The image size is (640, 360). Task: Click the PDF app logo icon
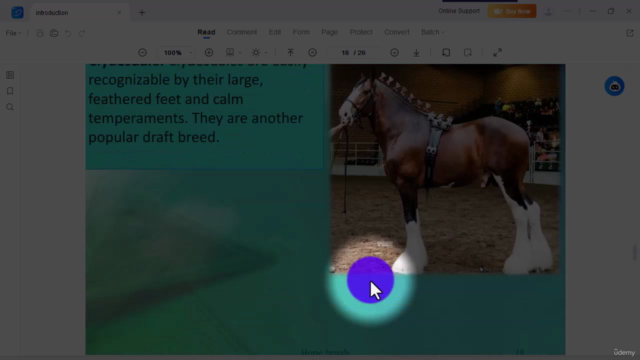[17, 13]
